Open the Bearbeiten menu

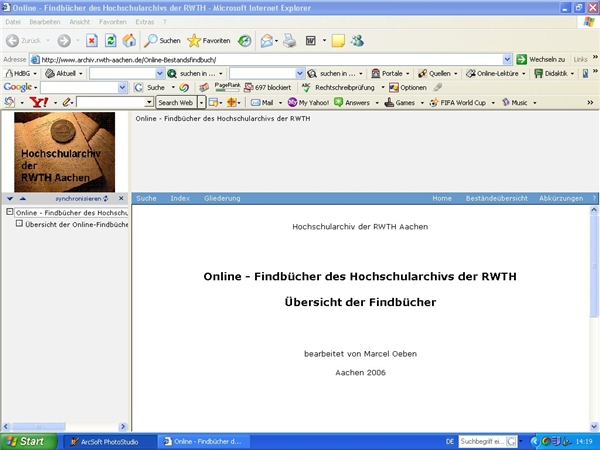pyautogui.click(x=45, y=22)
